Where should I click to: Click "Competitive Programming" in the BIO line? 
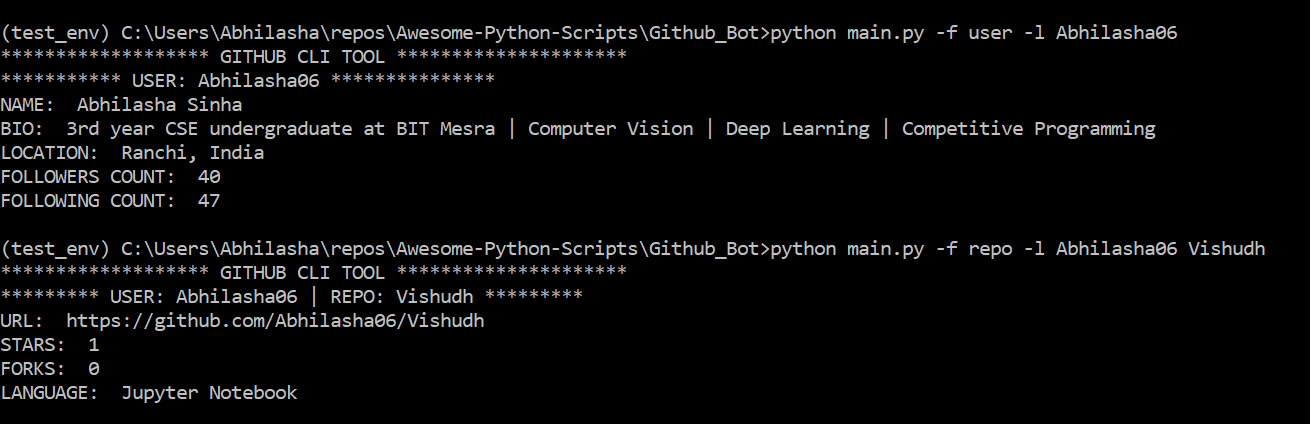1028,129
